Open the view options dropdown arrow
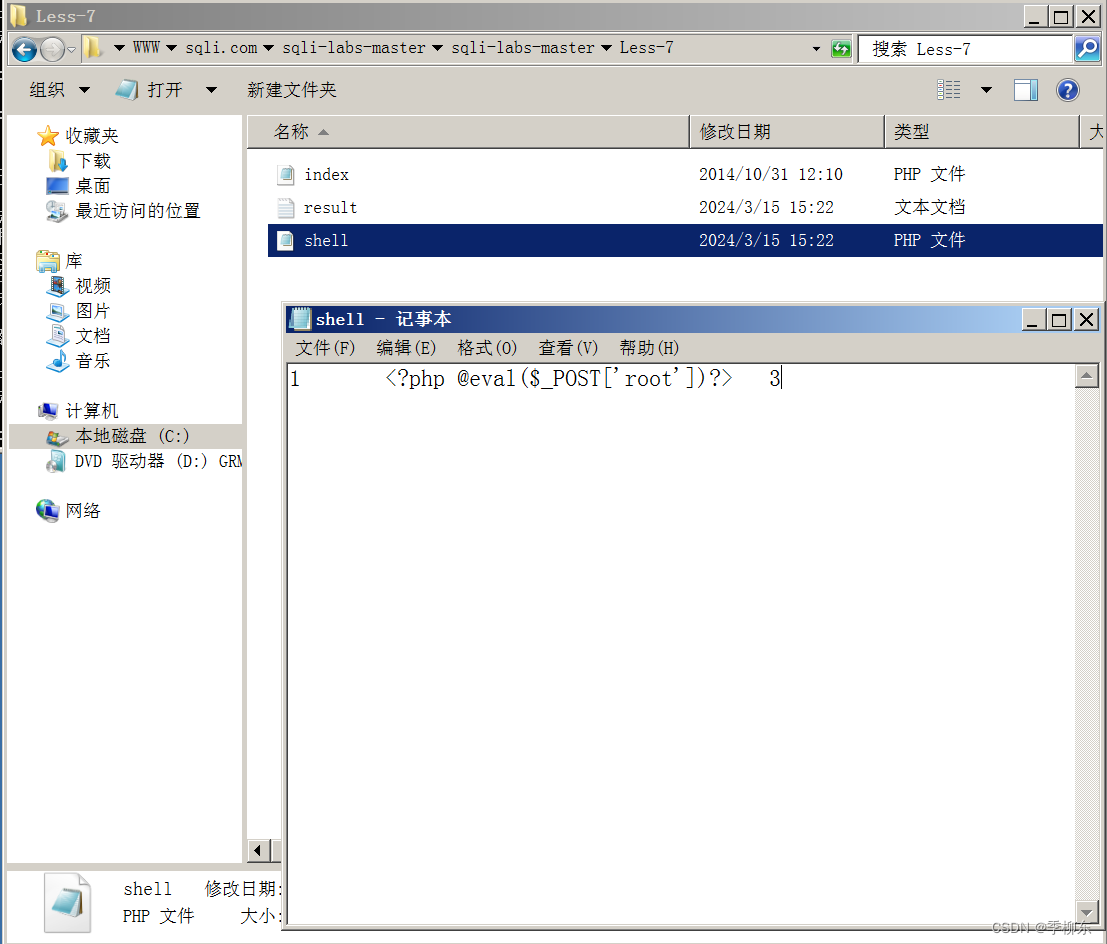Viewport: 1107px width, 944px height. (x=986, y=90)
